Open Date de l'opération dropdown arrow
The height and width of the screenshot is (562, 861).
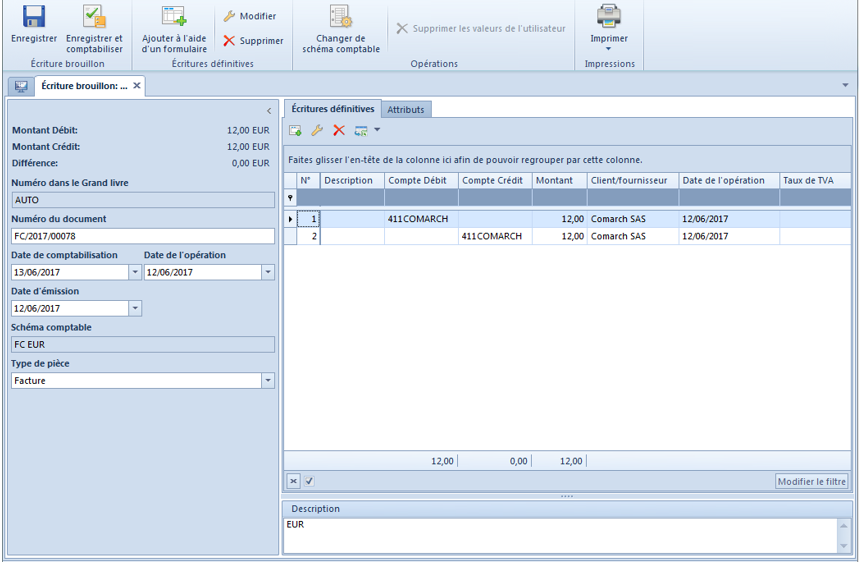(x=268, y=272)
